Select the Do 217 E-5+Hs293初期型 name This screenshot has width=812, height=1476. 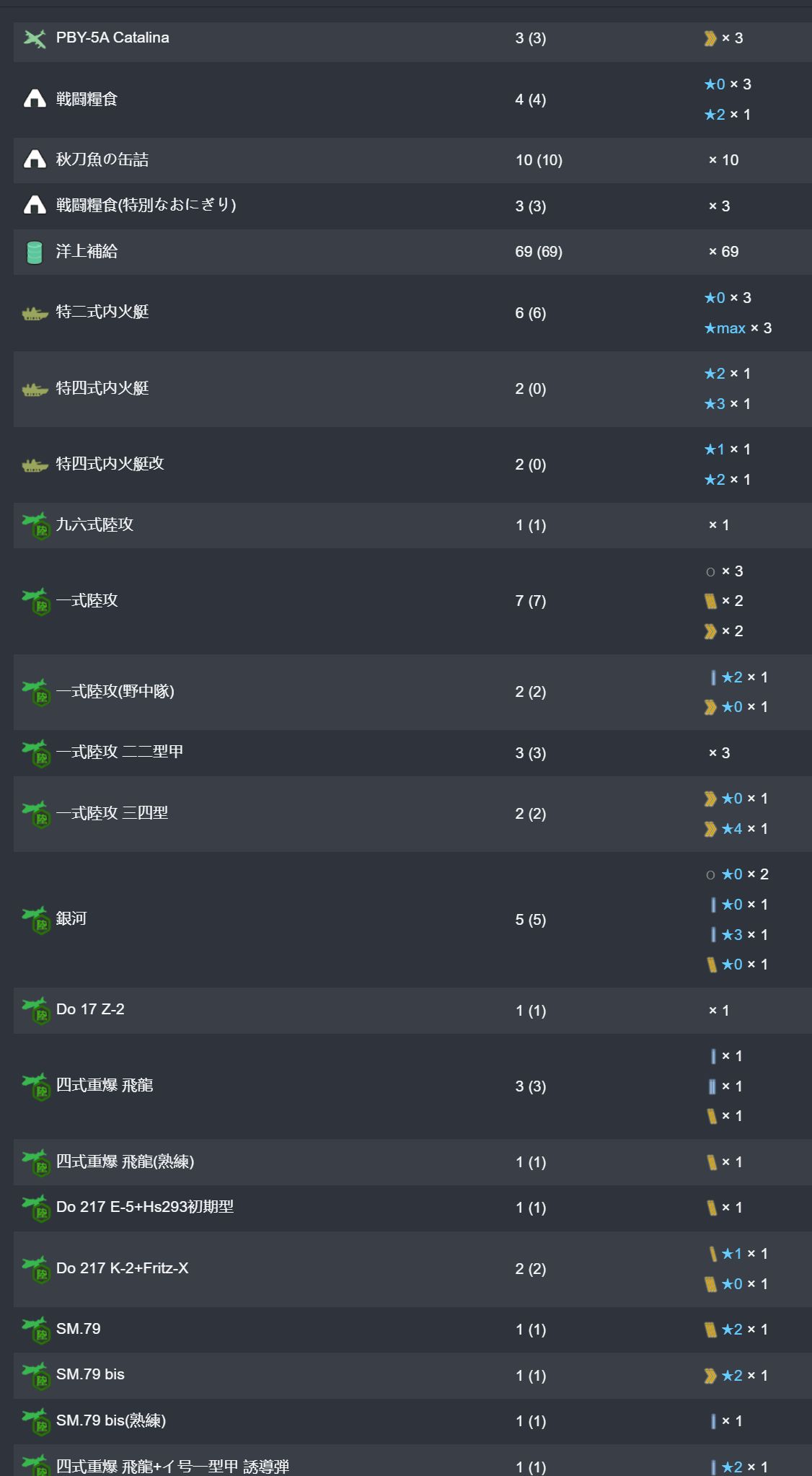tap(144, 1207)
